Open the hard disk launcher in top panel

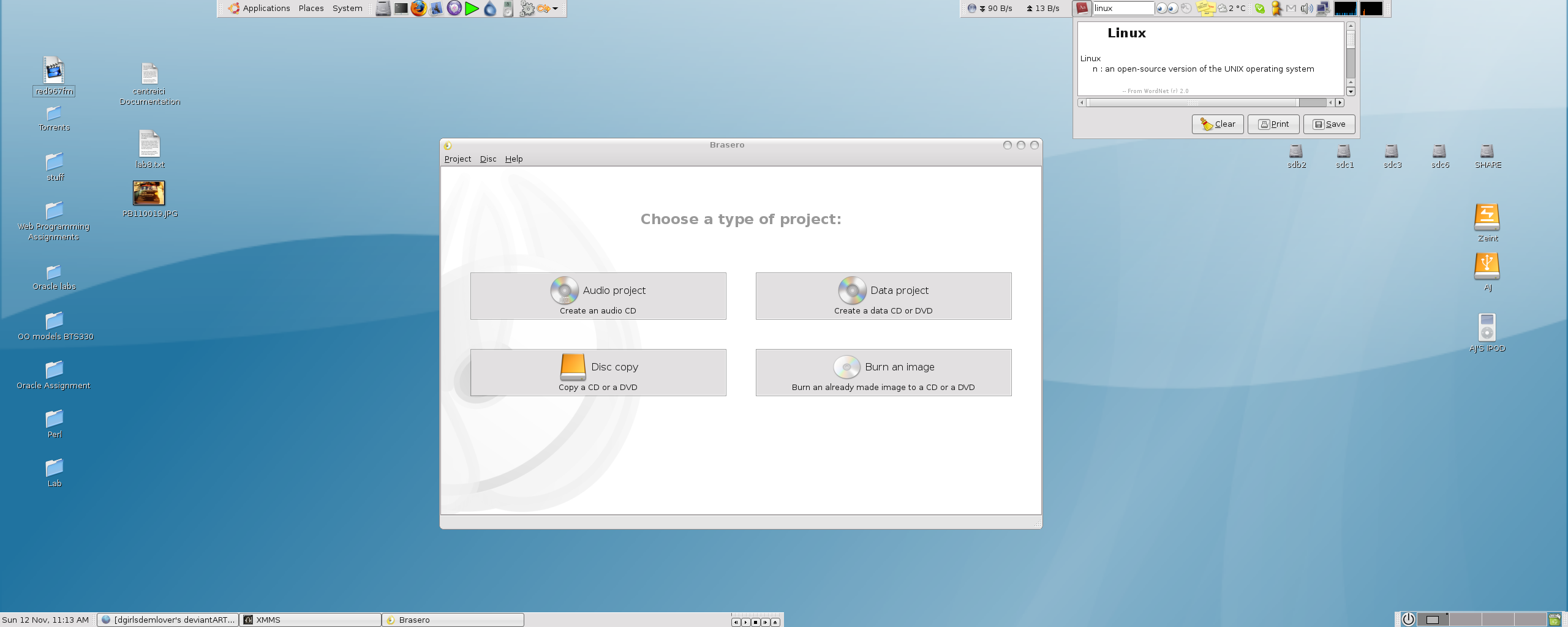pos(383,9)
